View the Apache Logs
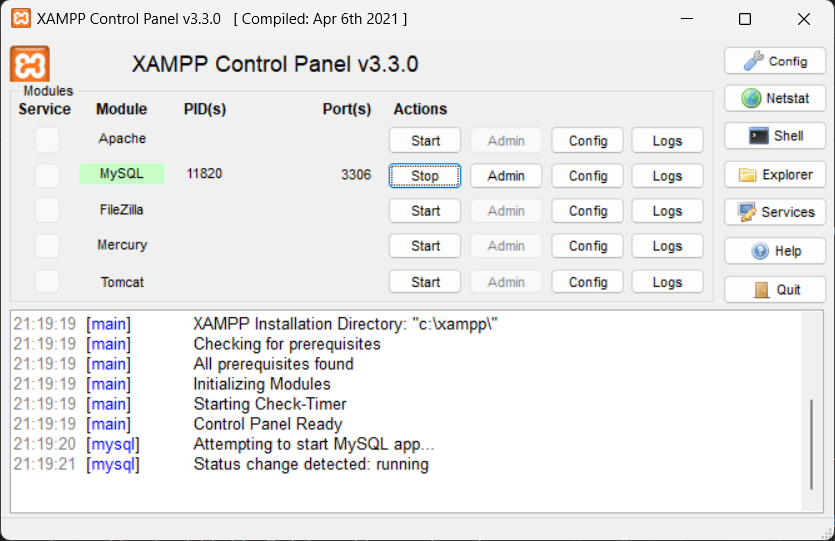The image size is (835, 541). point(667,141)
